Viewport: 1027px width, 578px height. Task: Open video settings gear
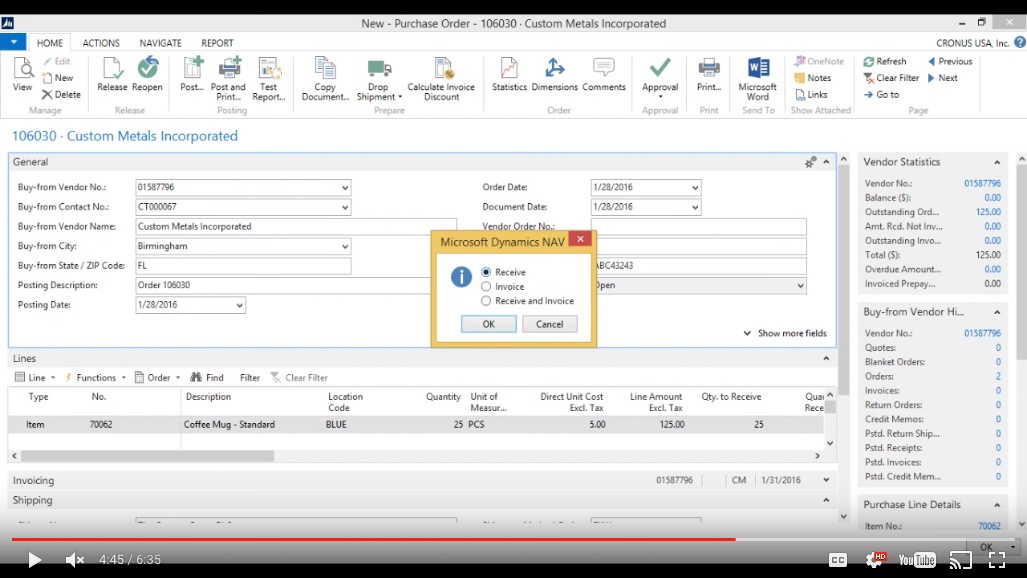pyautogui.click(x=875, y=560)
